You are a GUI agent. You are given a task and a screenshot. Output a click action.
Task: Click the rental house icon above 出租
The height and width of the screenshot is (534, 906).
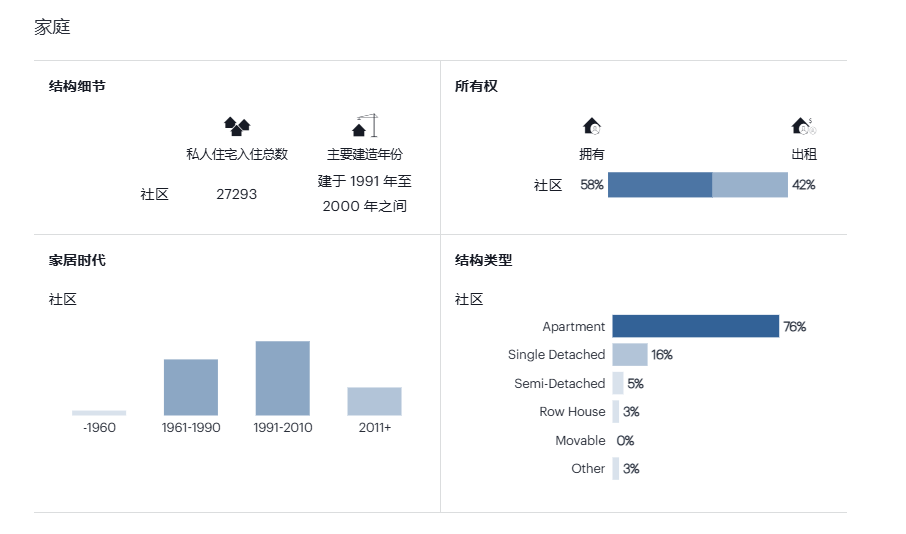804,126
